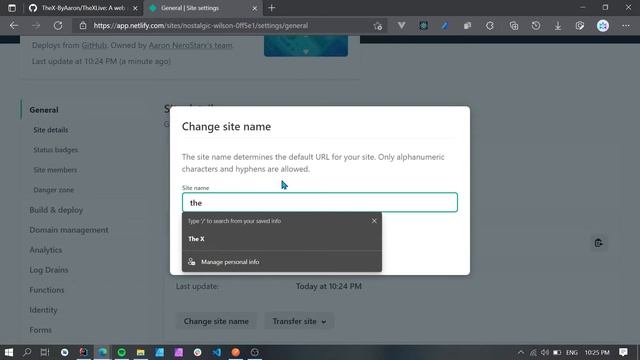Click the blue pen extension icon
This screenshot has width=640, height=360.
[x=445, y=26]
